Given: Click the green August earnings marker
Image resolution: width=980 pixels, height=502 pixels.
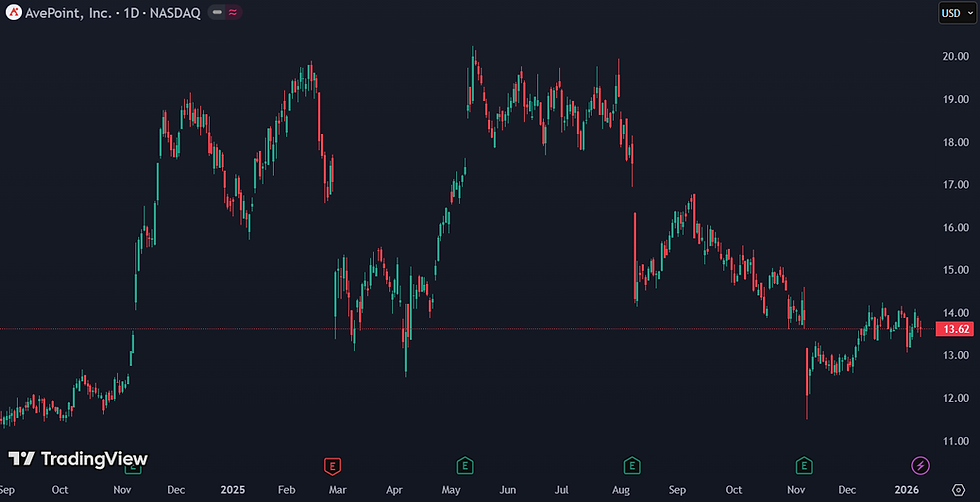Looking at the screenshot, I should point(632,466).
